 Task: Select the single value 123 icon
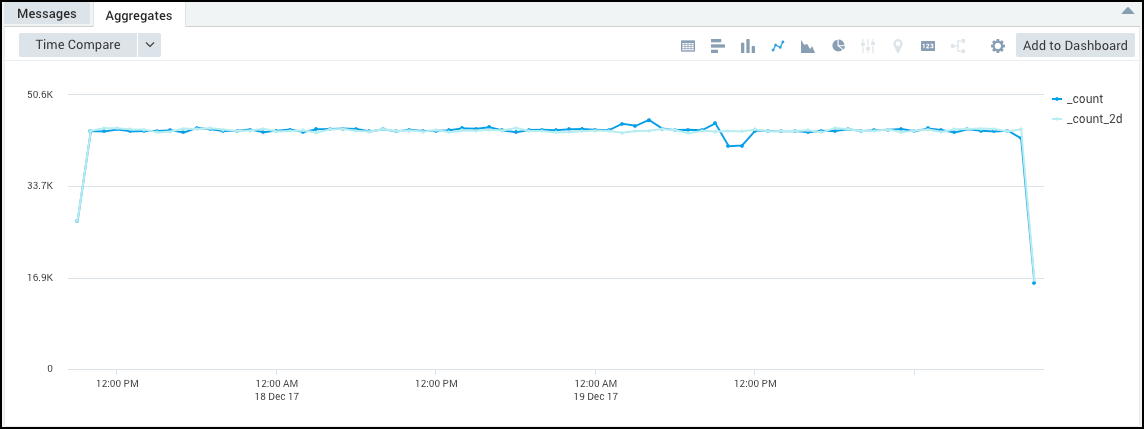pos(928,46)
